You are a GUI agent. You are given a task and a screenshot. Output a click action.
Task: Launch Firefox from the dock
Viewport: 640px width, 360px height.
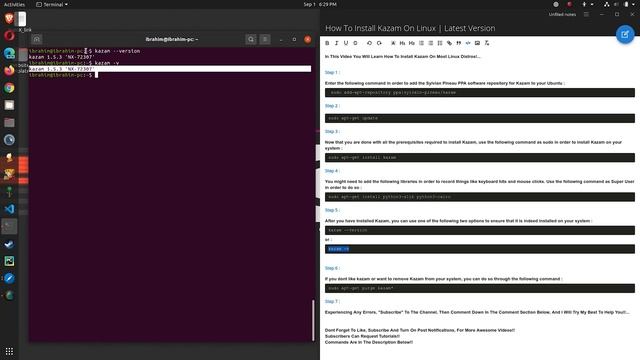coord(9,70)
